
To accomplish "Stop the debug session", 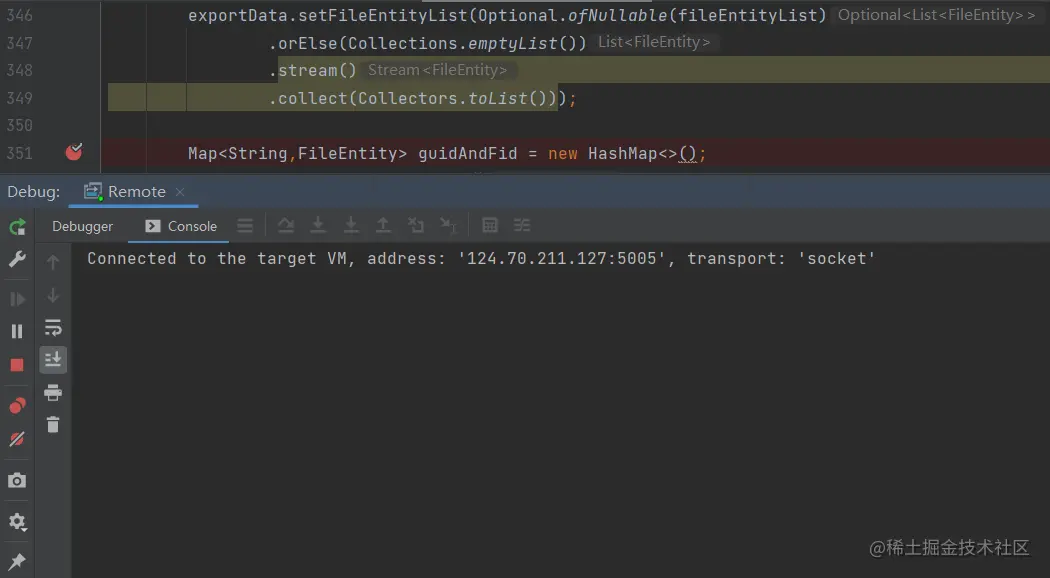I will (17, 365).
